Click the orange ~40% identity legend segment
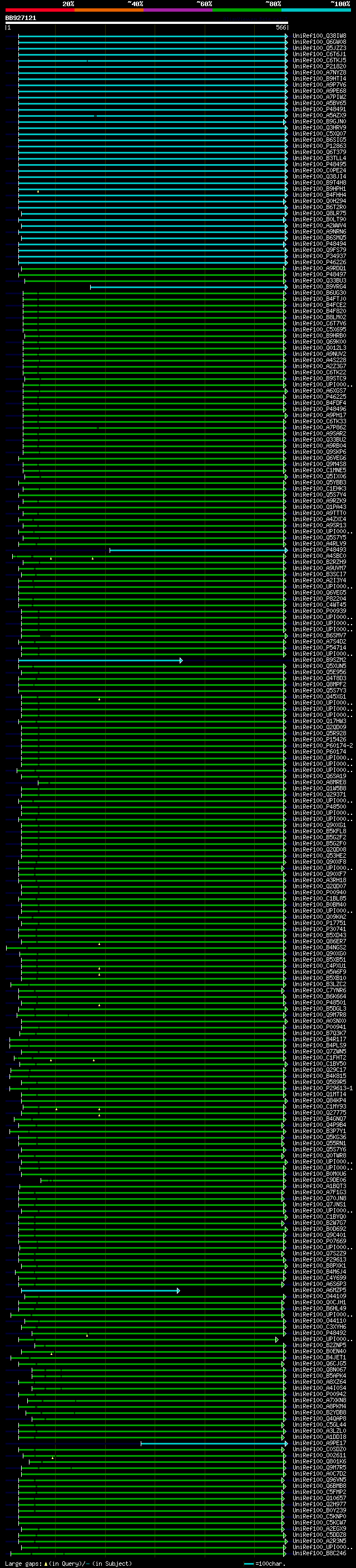This screenshot has width=356, height=1568. pos(109,10)
